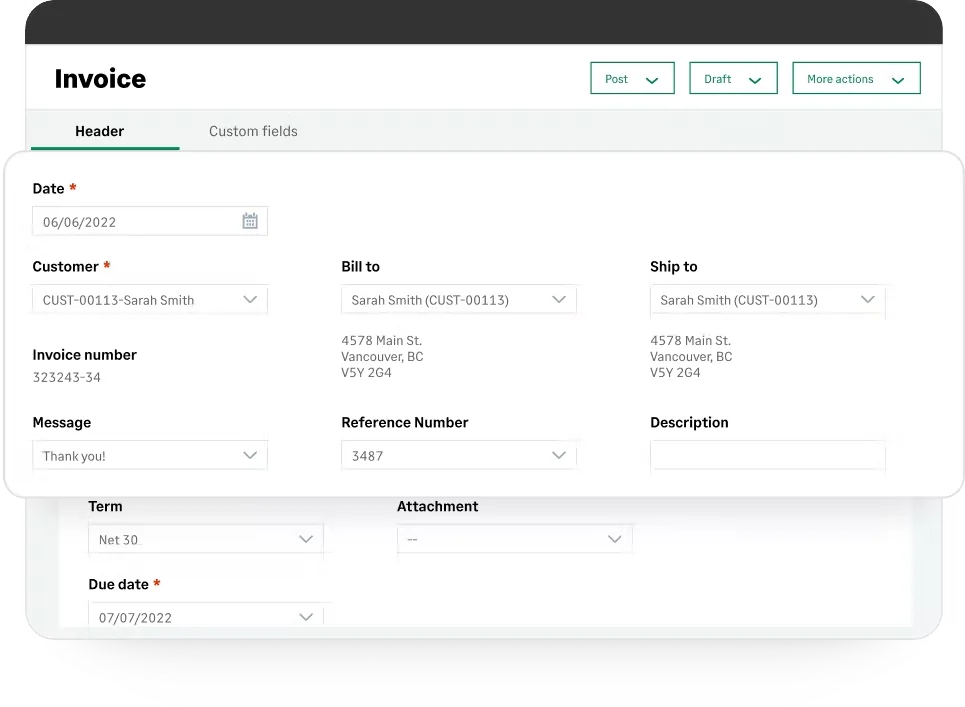
Task: Click the Customer field label
Action: pos(65,266)
